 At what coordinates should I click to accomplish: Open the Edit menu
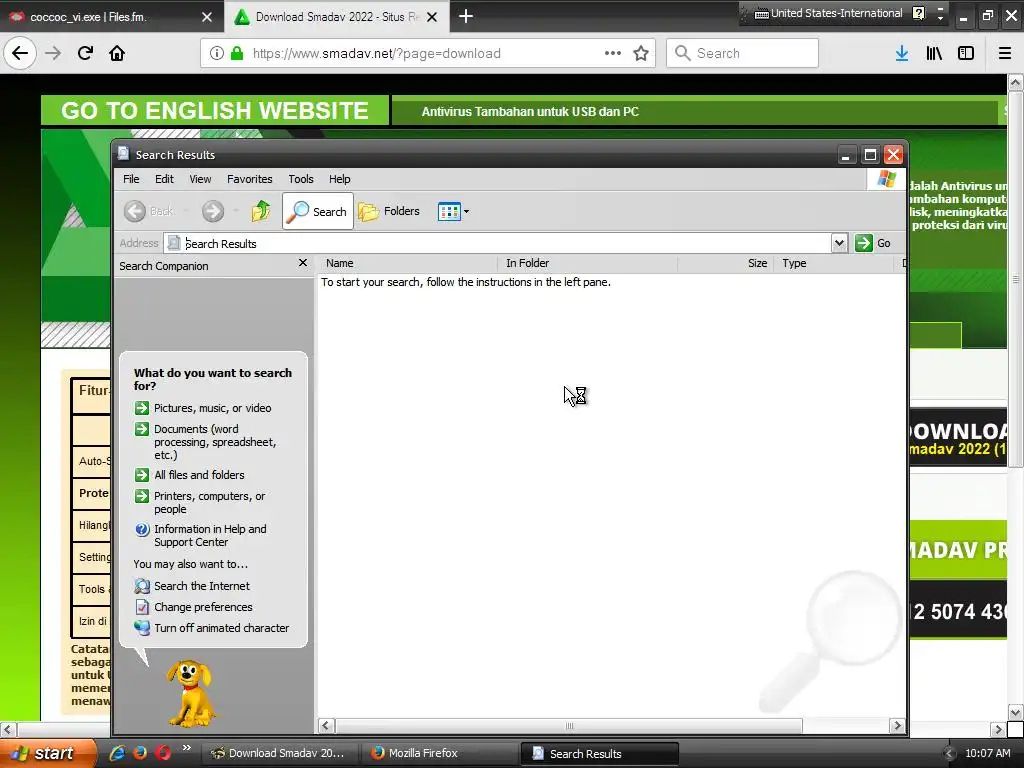164,179
